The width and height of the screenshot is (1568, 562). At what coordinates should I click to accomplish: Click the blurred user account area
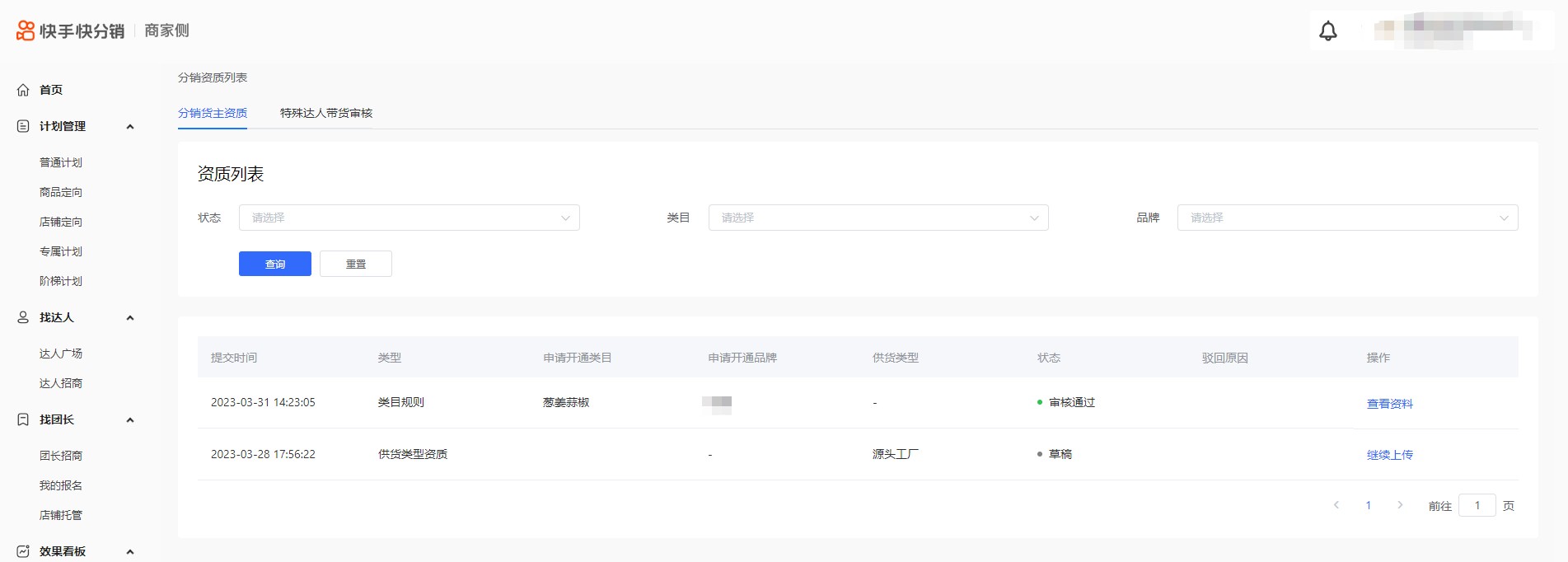1453,30
